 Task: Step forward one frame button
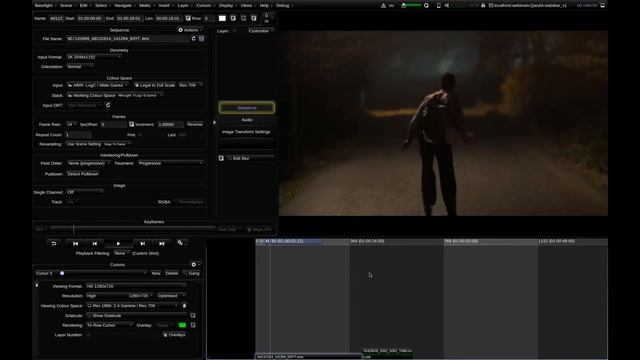point(142,243)
